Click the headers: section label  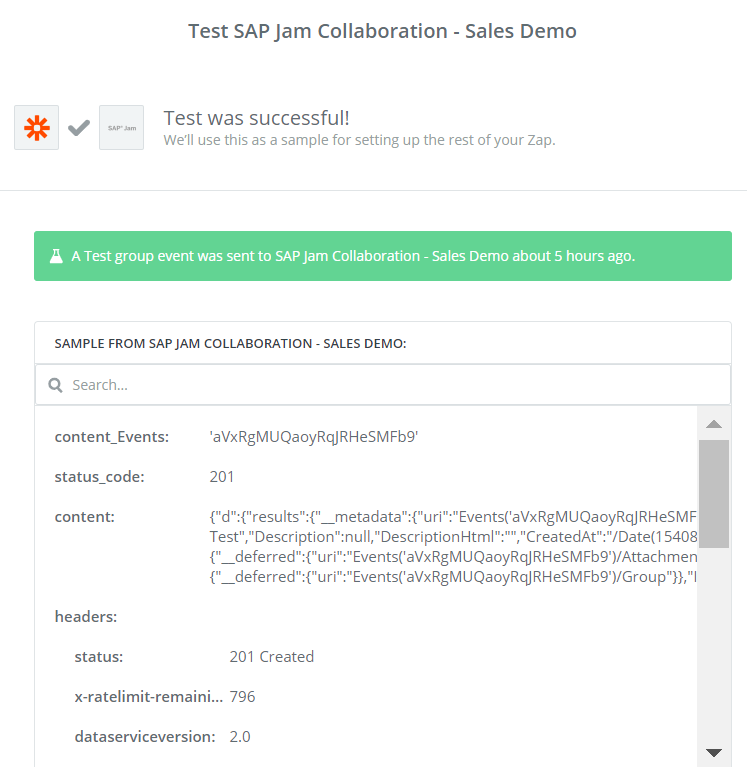[x=86, y=617]
